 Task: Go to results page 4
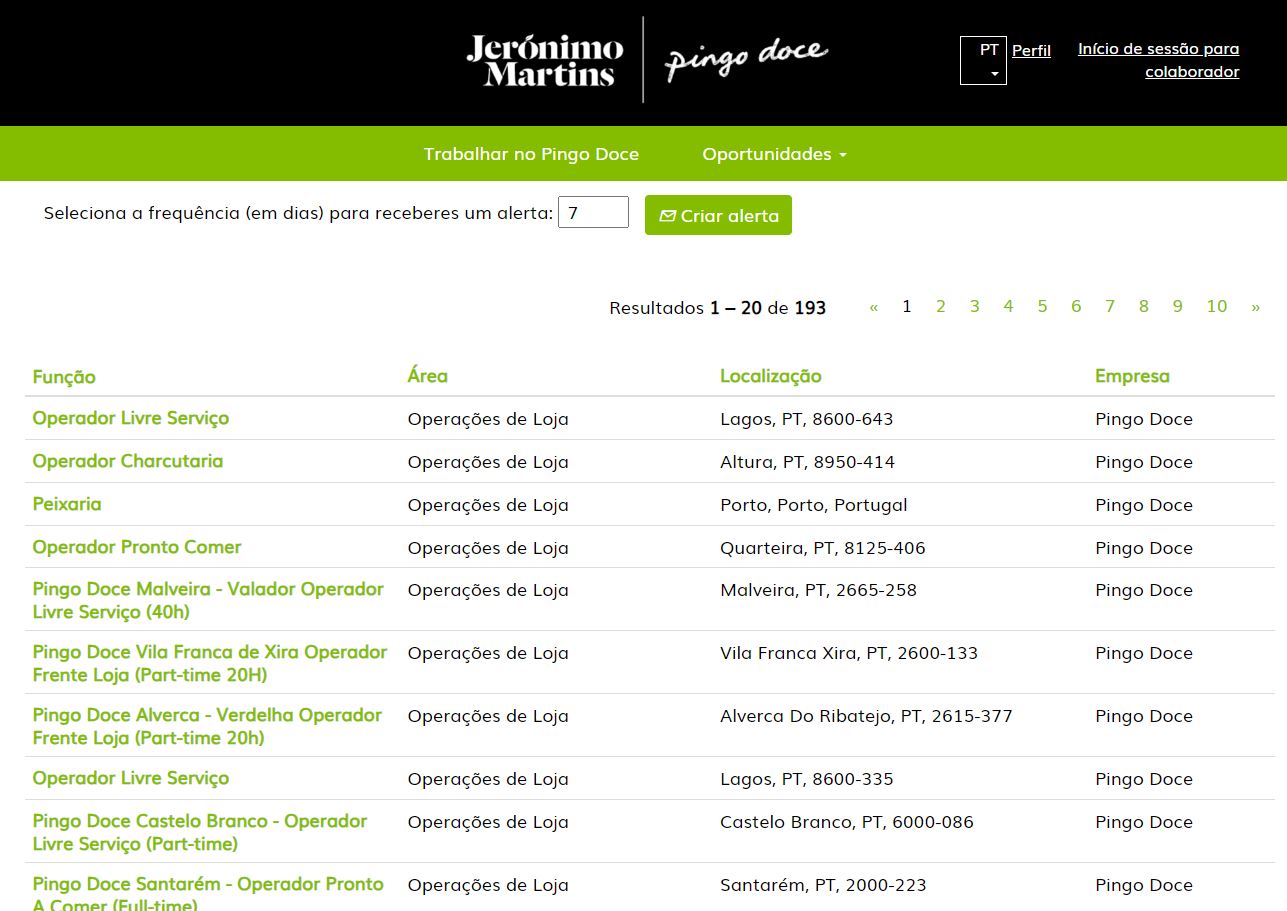coord(1008,306)
